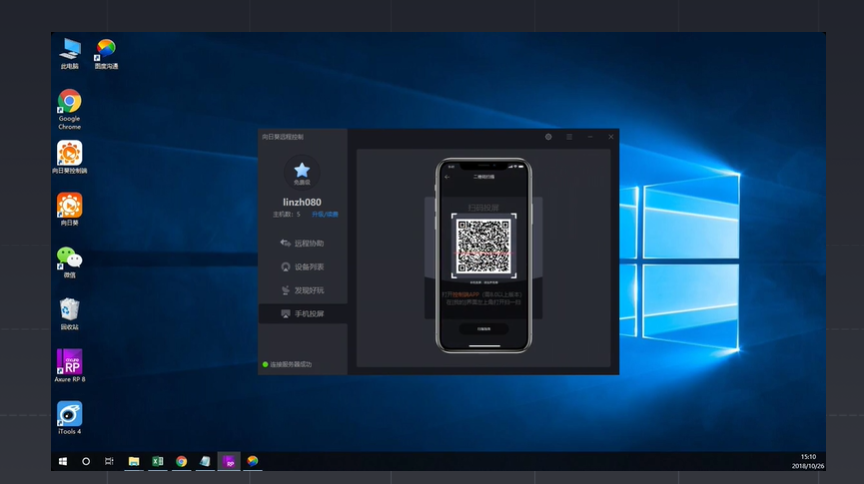Select 远程协助 (remote assistance) in the sidebar

point(303,243)
